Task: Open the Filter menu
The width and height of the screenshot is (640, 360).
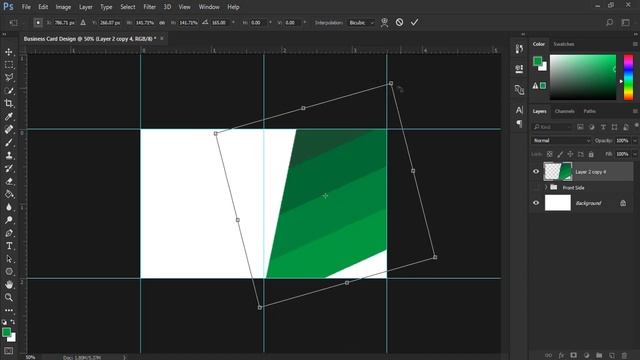Action: click(x=149, y=7)
